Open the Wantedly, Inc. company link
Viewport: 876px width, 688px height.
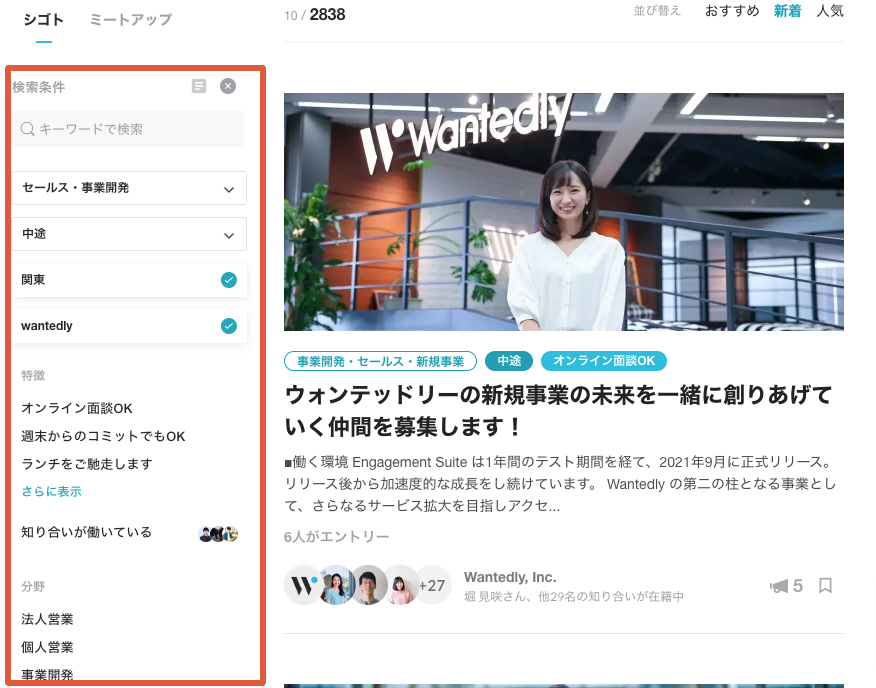(x=510, y=577)
